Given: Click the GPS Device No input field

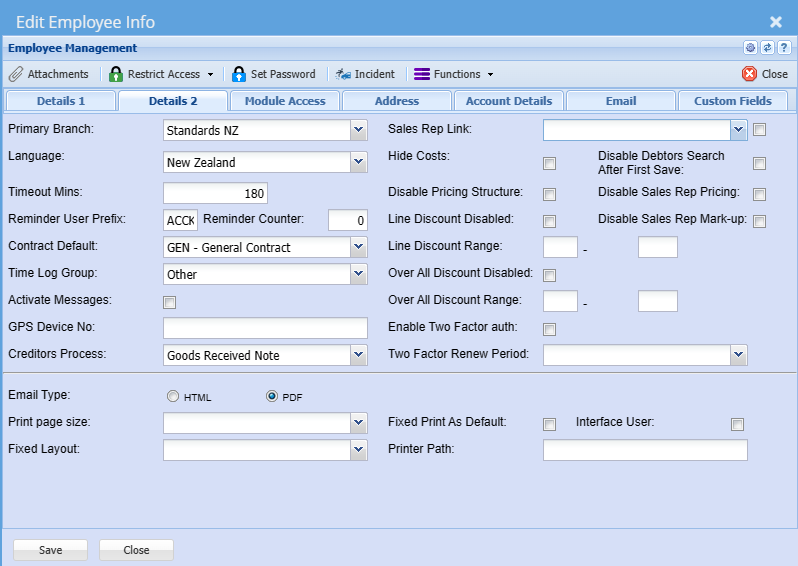Looking at the screenshot, I should pos(265,329).
